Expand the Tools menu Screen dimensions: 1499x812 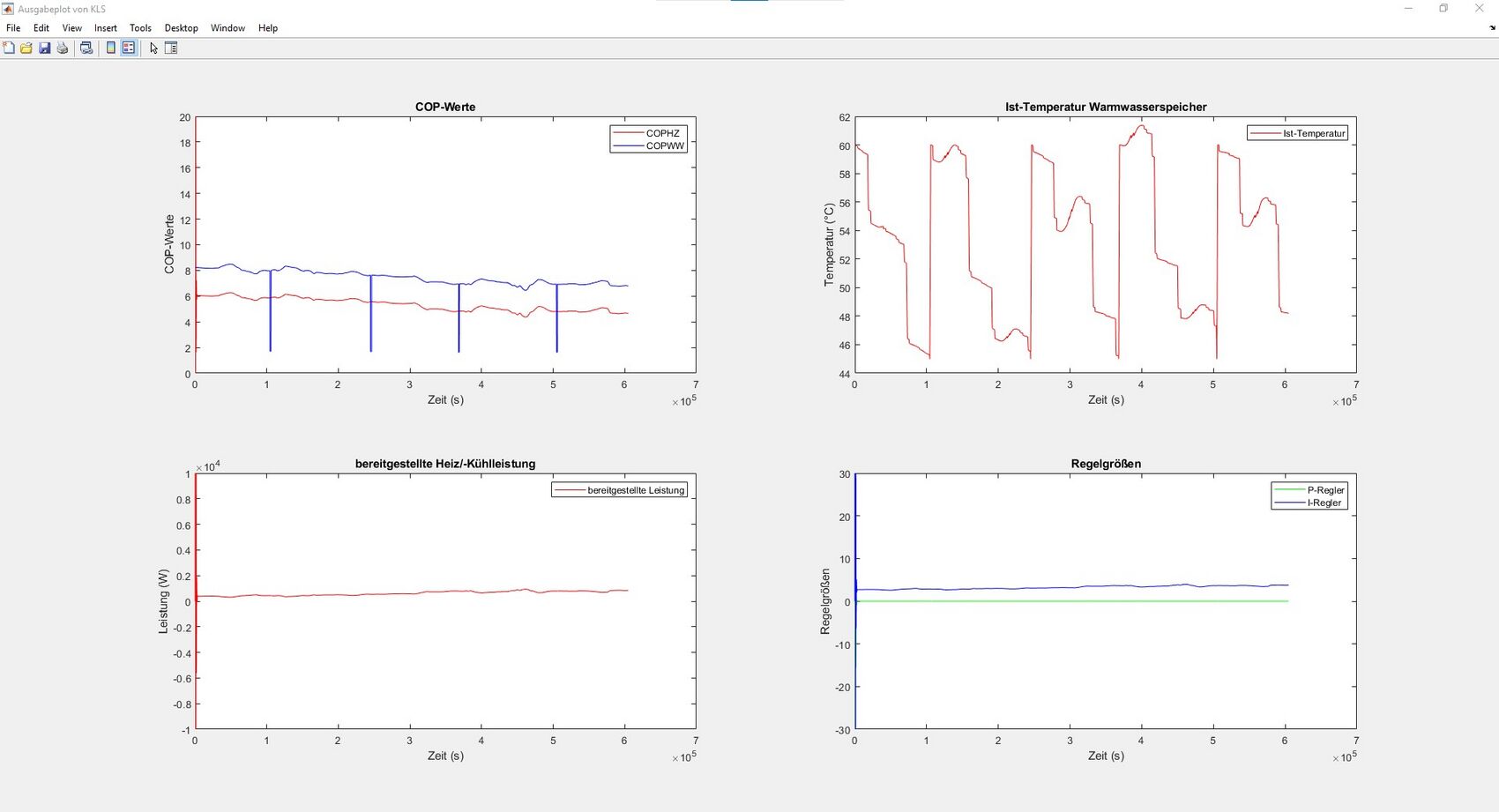point(140,28)
